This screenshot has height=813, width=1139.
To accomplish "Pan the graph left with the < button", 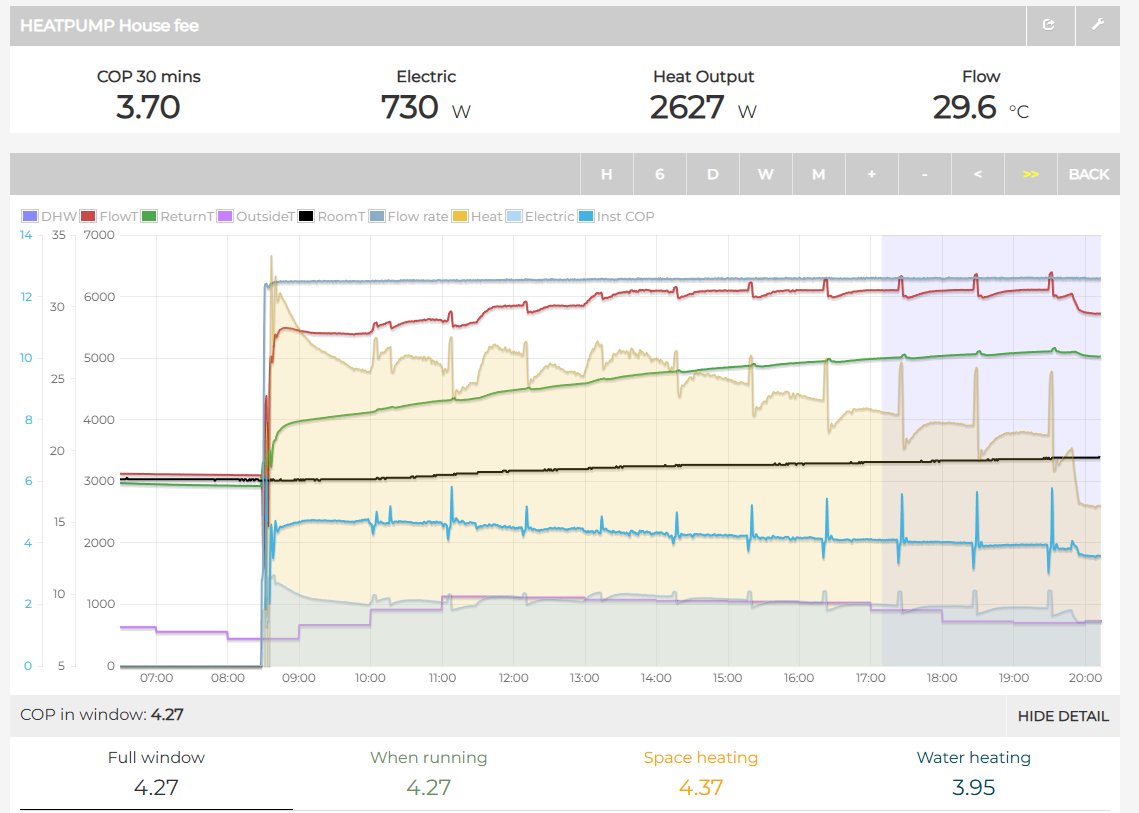I will (977, 174).
